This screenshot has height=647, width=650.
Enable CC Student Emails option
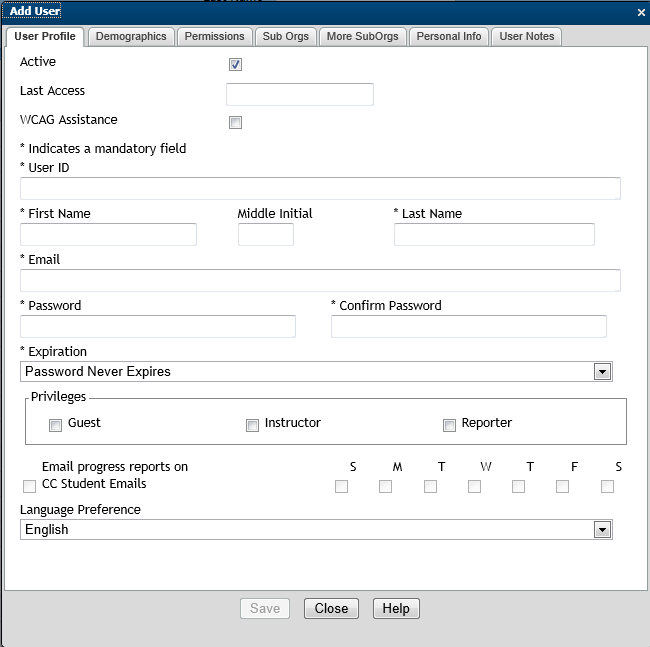(x=29, y=486)
